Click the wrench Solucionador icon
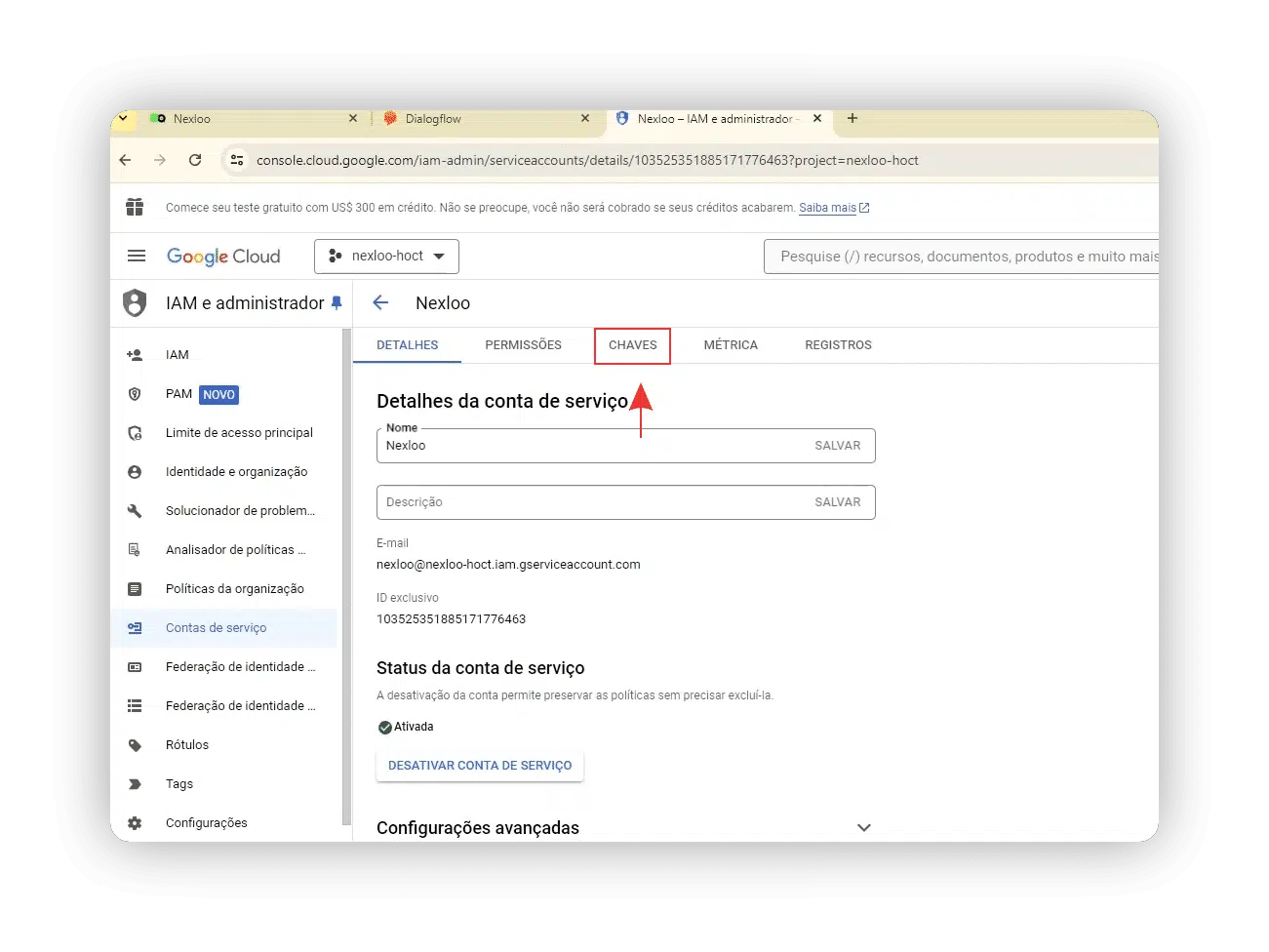The width and height of the screenshot is (1269, 952). click(135, 511)
